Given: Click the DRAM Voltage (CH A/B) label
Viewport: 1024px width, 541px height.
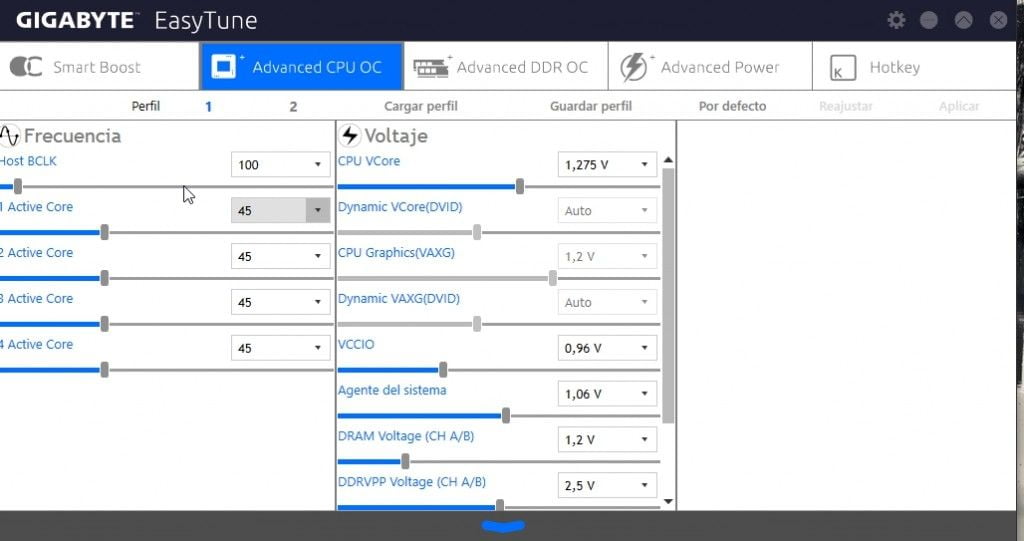Looking at the screenshot, I should (x=406, y=436).
